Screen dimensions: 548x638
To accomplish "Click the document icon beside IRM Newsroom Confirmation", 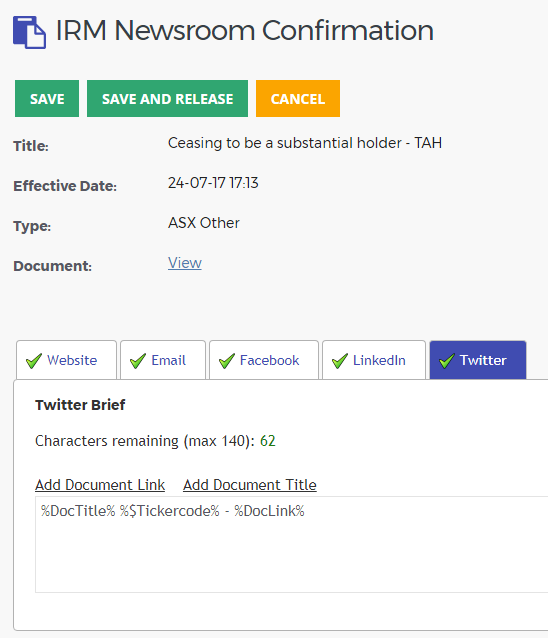I will [x=29, y=32].
